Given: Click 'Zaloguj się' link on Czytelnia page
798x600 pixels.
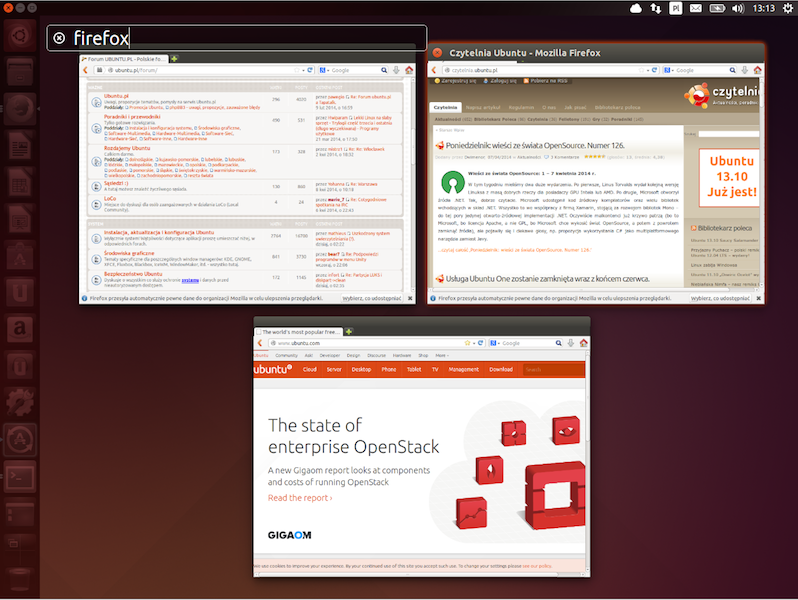Looking at the screenshot, I should click(500, 81).
